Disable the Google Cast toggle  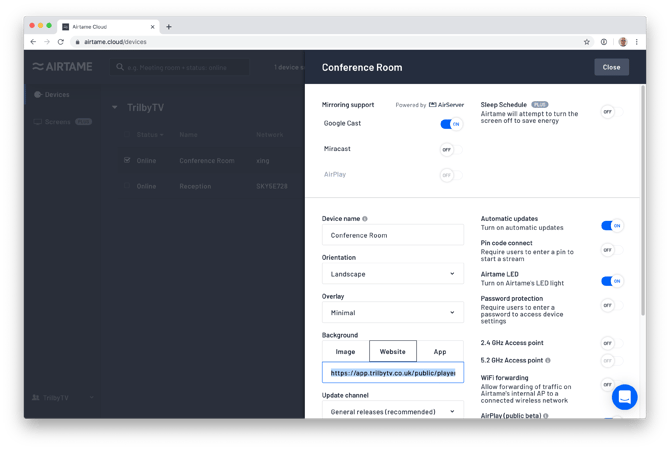point(451,124)
